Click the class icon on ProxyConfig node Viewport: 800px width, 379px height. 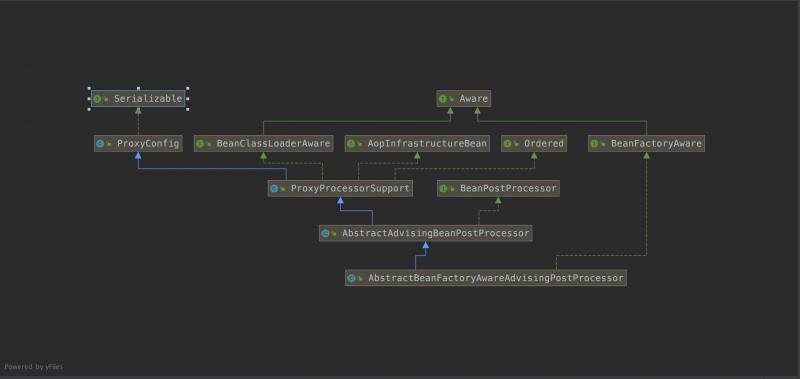tap(100, 144)
